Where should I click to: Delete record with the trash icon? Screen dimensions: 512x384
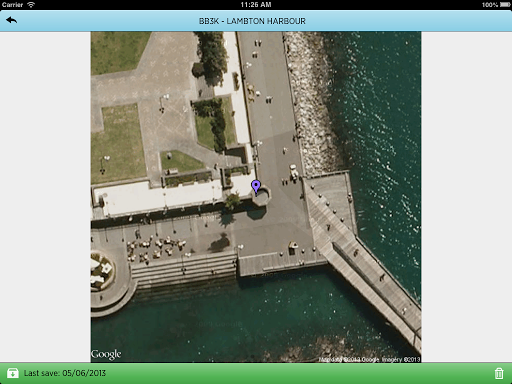pyautogui.click(x=499, y=373)
